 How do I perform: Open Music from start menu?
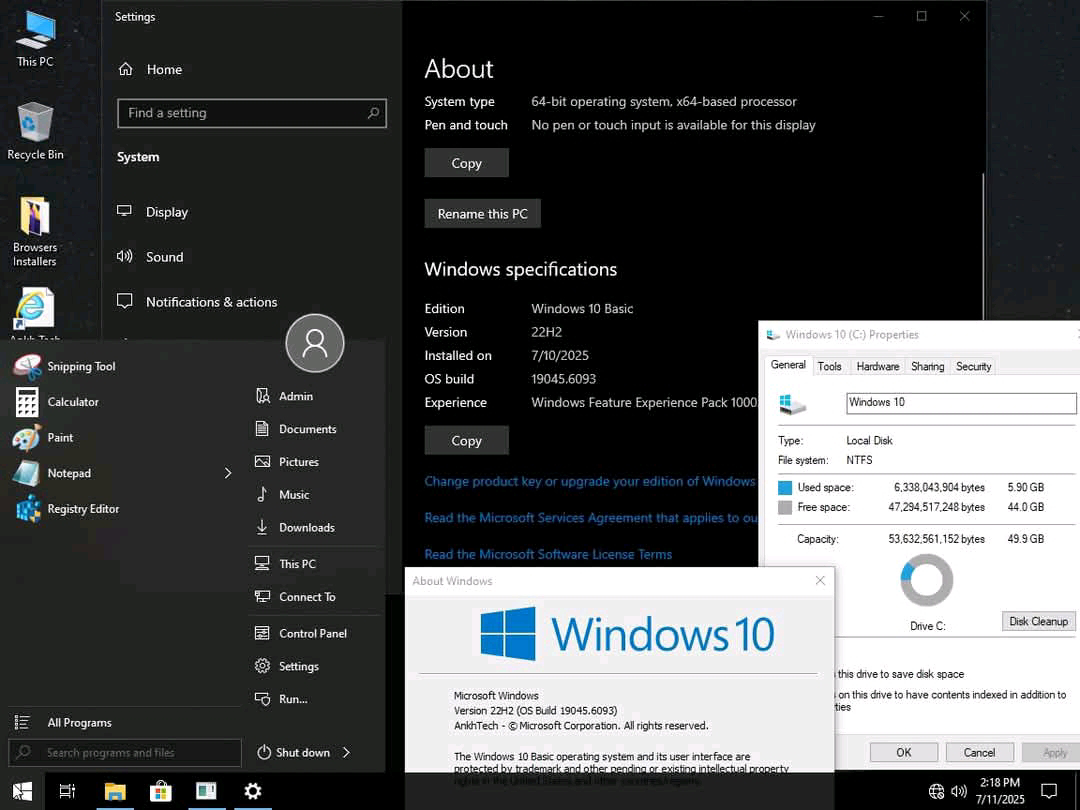pos(282,495)
